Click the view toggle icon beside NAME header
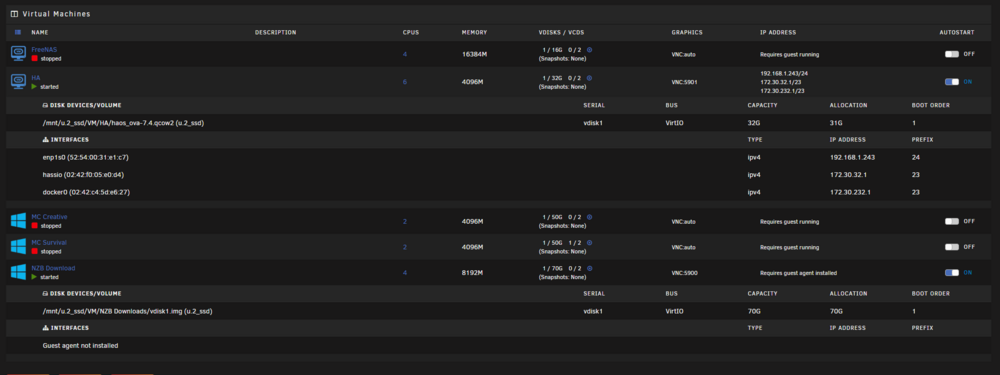The width and height of the screenshot is (1000, 375). point(18,32)
